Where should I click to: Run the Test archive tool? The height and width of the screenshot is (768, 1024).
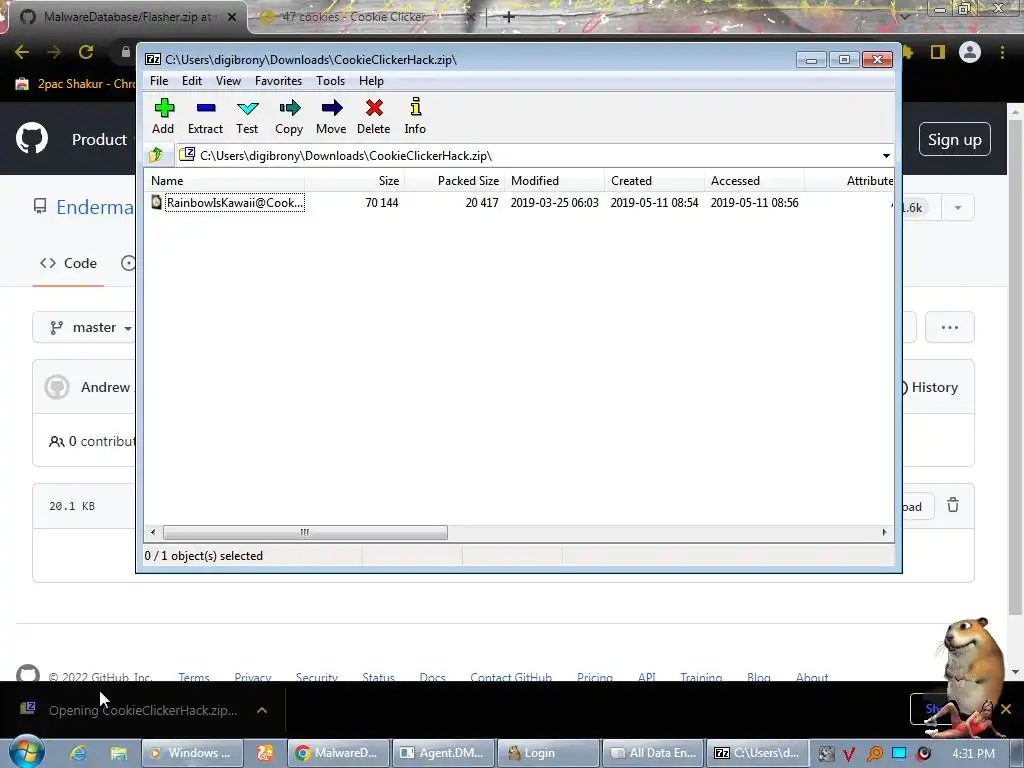click(x=247, y=116)
